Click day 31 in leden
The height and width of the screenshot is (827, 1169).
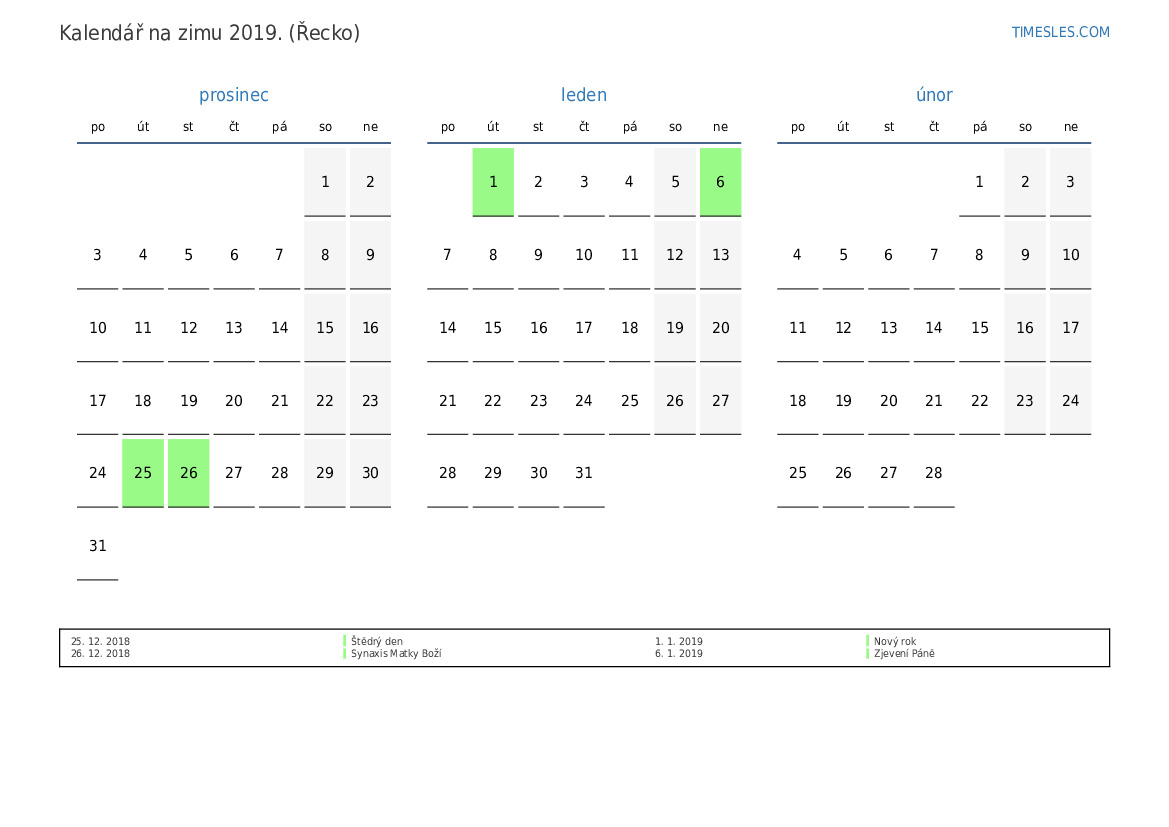pos(584,473)
